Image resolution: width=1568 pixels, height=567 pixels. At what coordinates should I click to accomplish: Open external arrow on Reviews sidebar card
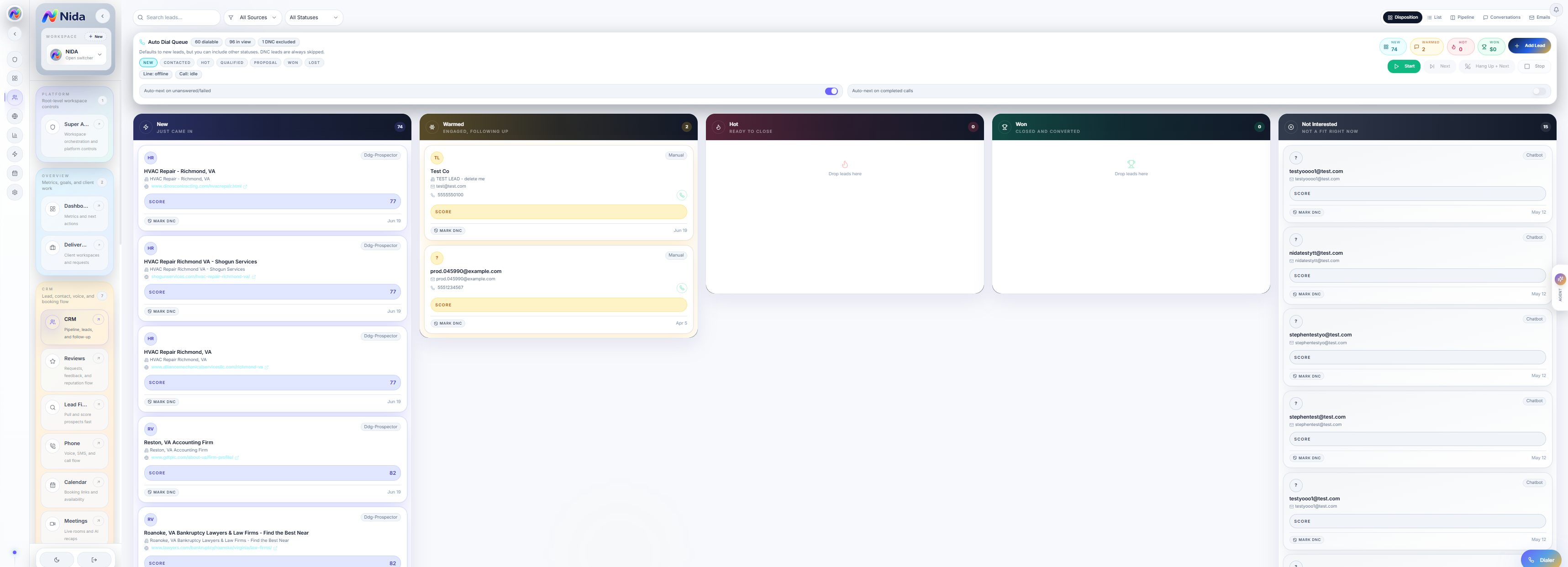98,358
